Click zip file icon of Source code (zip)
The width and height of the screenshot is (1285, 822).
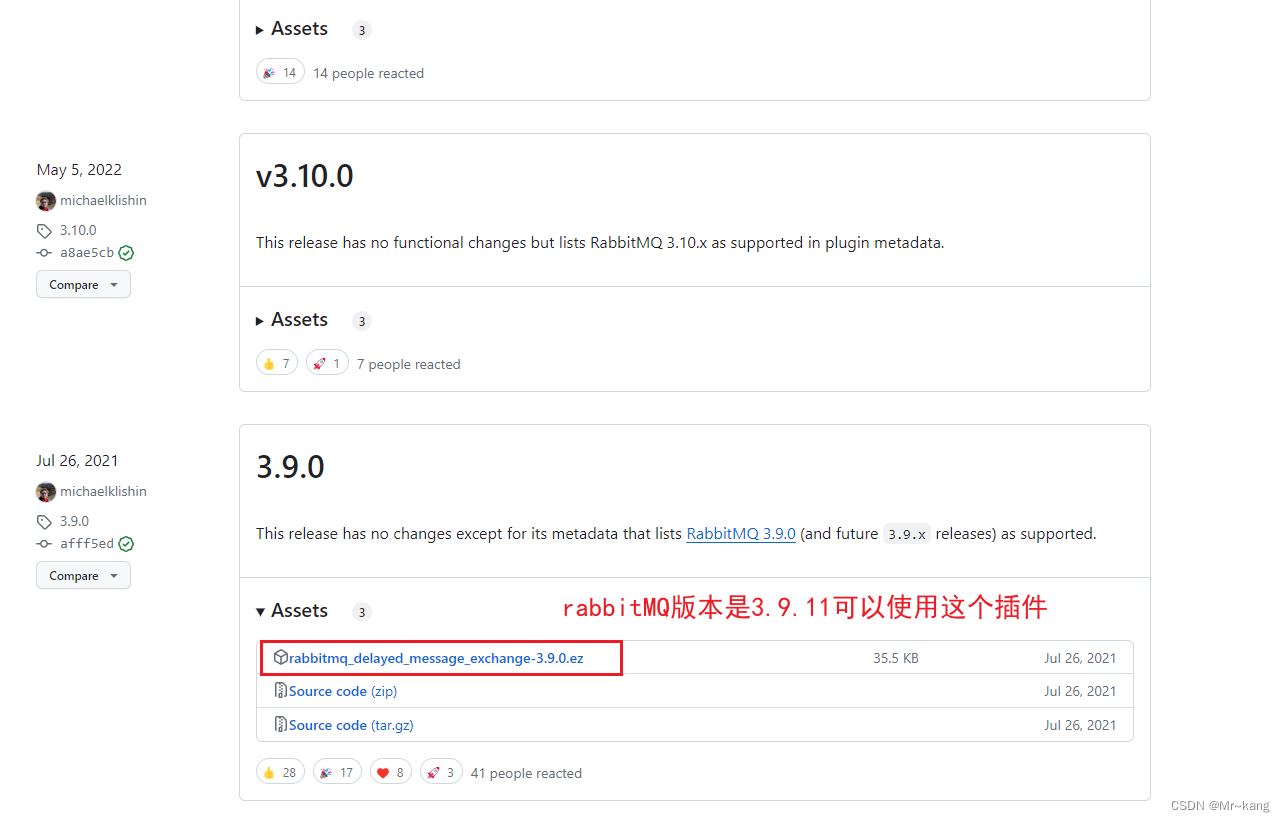[281, 691]
